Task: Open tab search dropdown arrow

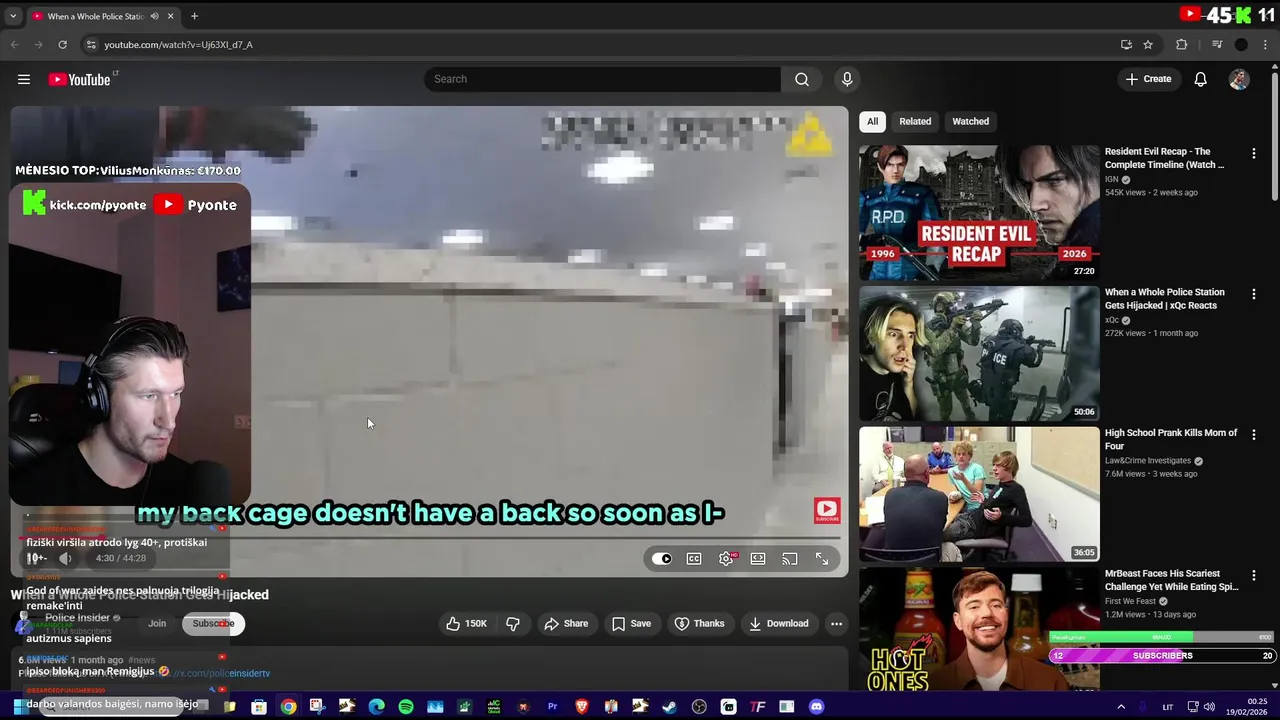Action: coord(13,16)
